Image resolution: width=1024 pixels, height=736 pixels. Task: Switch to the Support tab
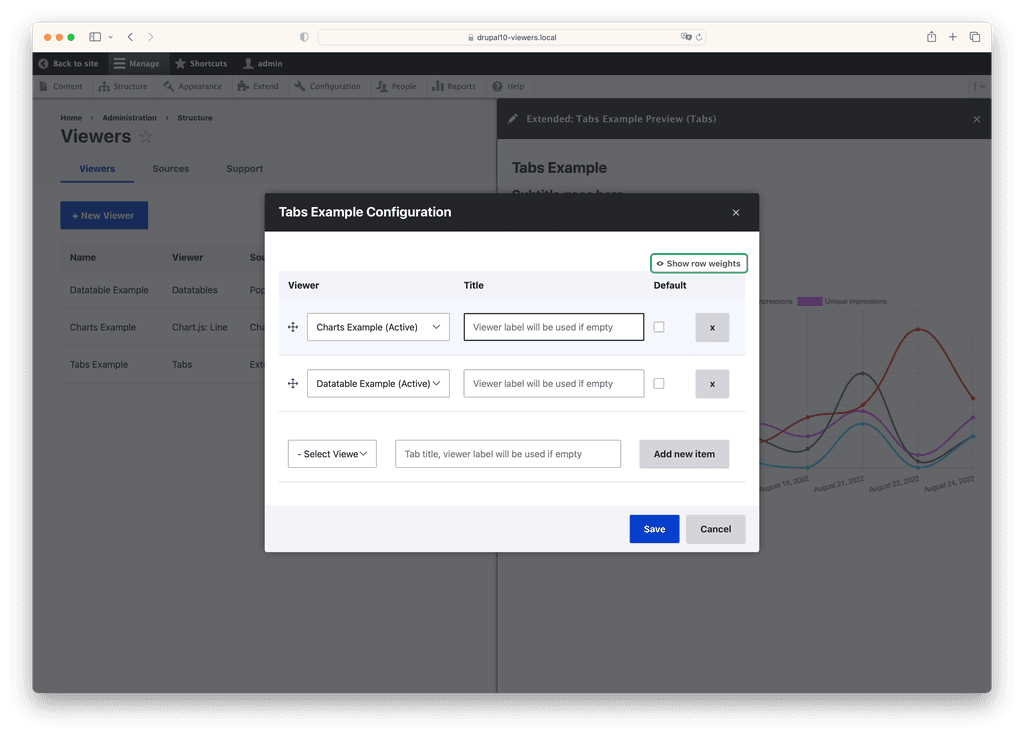tap(244, 168)
